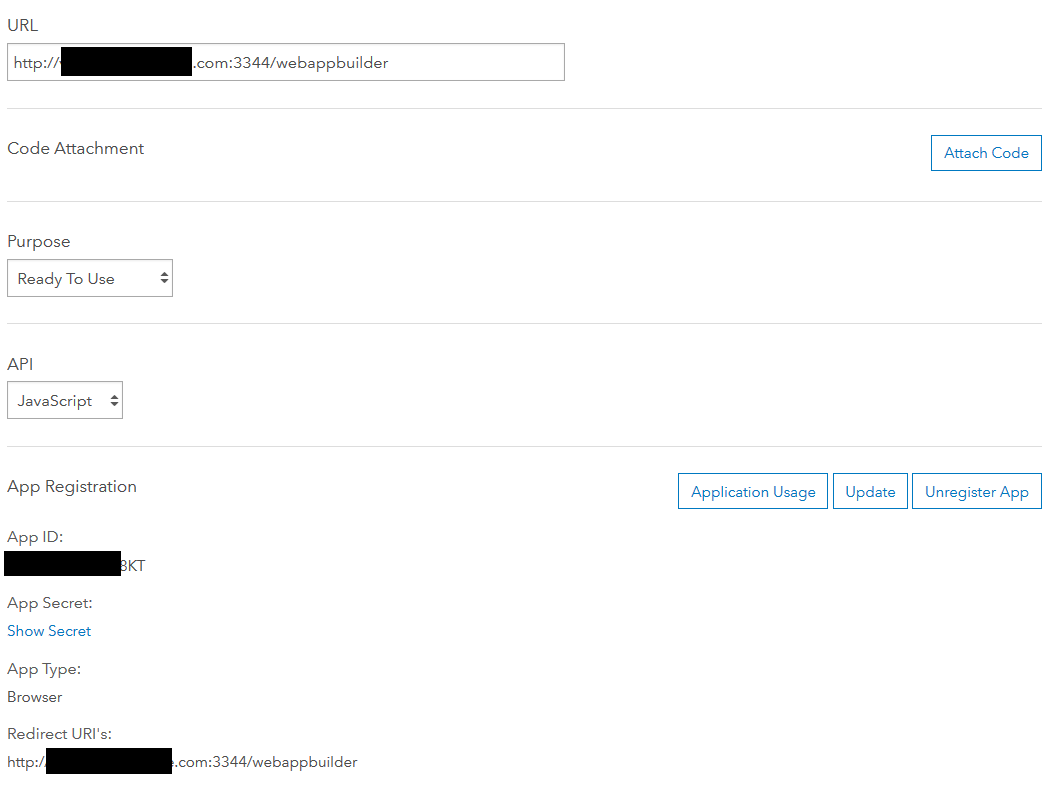Viewport: 1050px width, 787px height.
Task: Click the URL label above the input field
Action: pyautogui.click(x=23, y=25)
